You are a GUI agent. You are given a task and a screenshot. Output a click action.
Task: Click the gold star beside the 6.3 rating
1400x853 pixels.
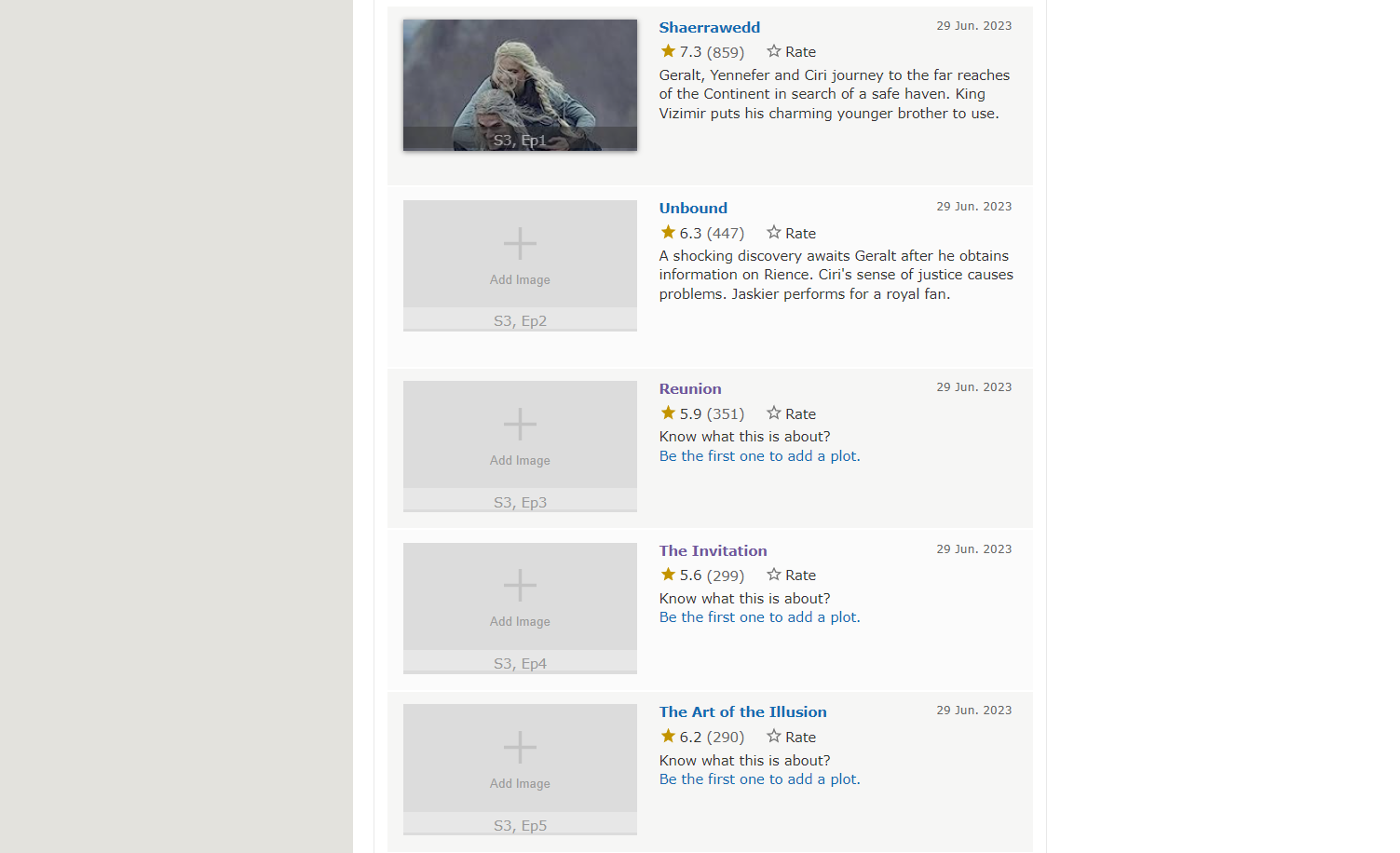(x=668, y=232)
